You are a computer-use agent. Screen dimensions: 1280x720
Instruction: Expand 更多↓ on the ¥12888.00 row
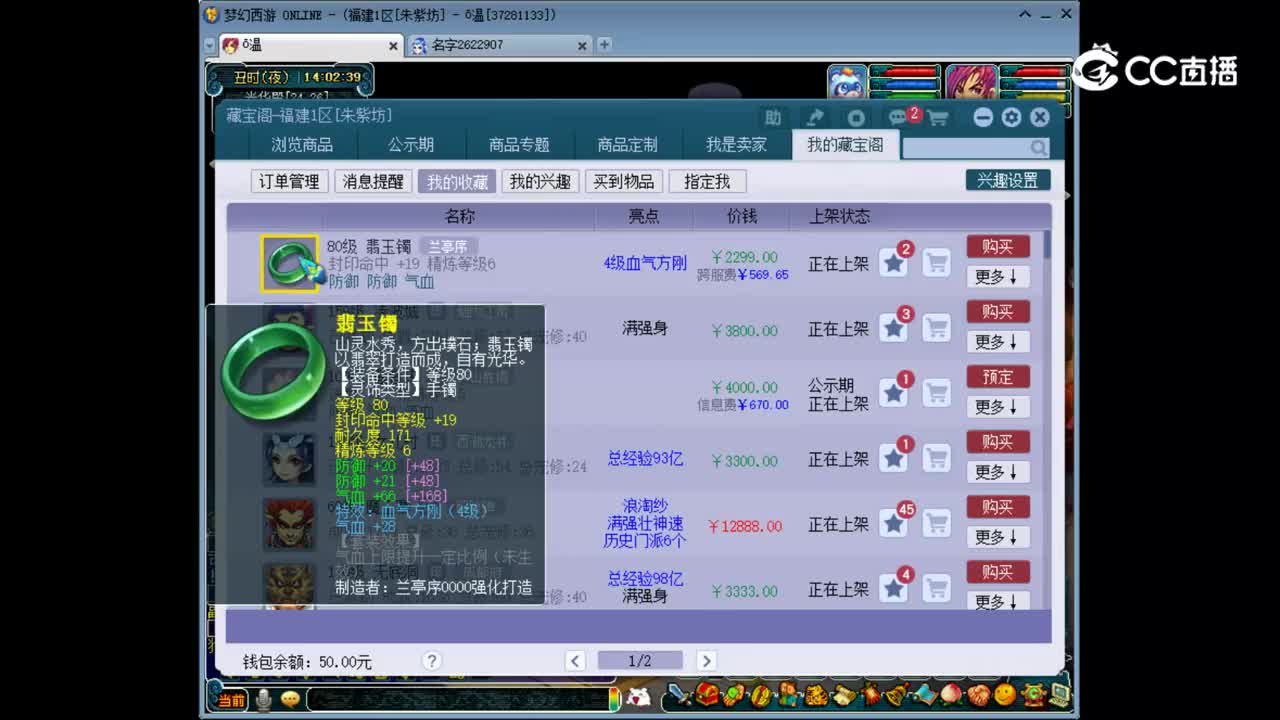998,537
